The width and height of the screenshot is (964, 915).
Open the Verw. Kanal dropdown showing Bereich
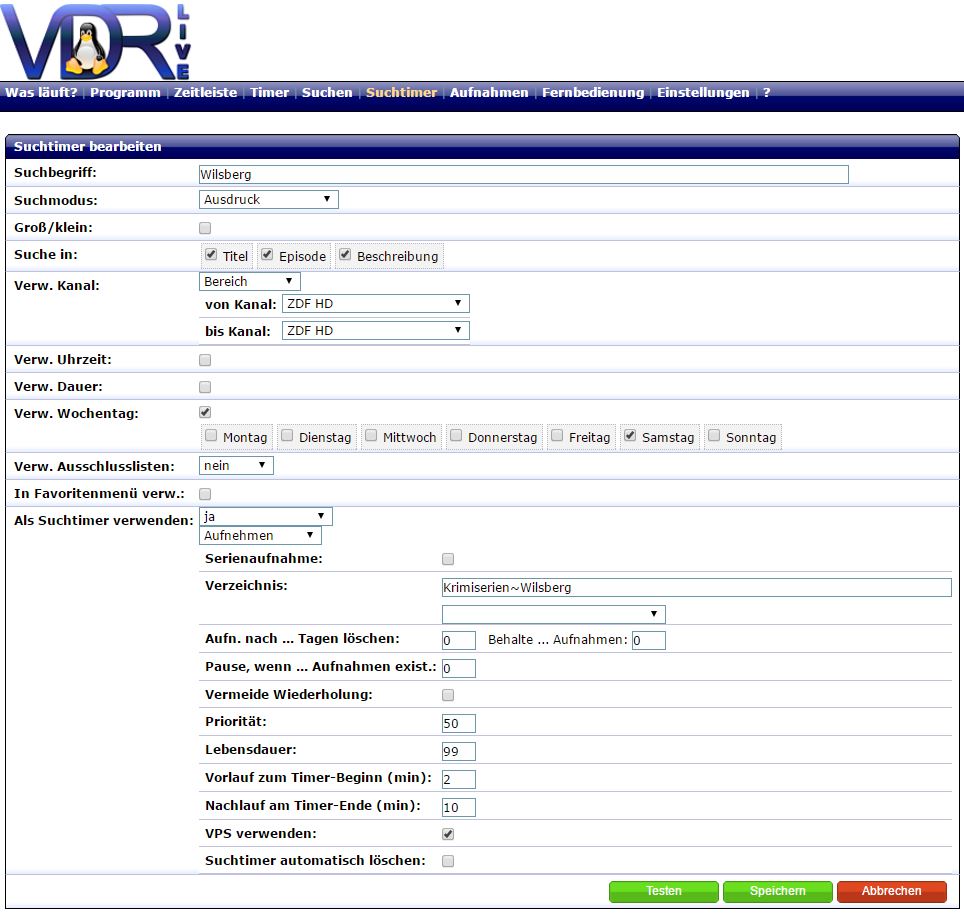coord(250,282)
